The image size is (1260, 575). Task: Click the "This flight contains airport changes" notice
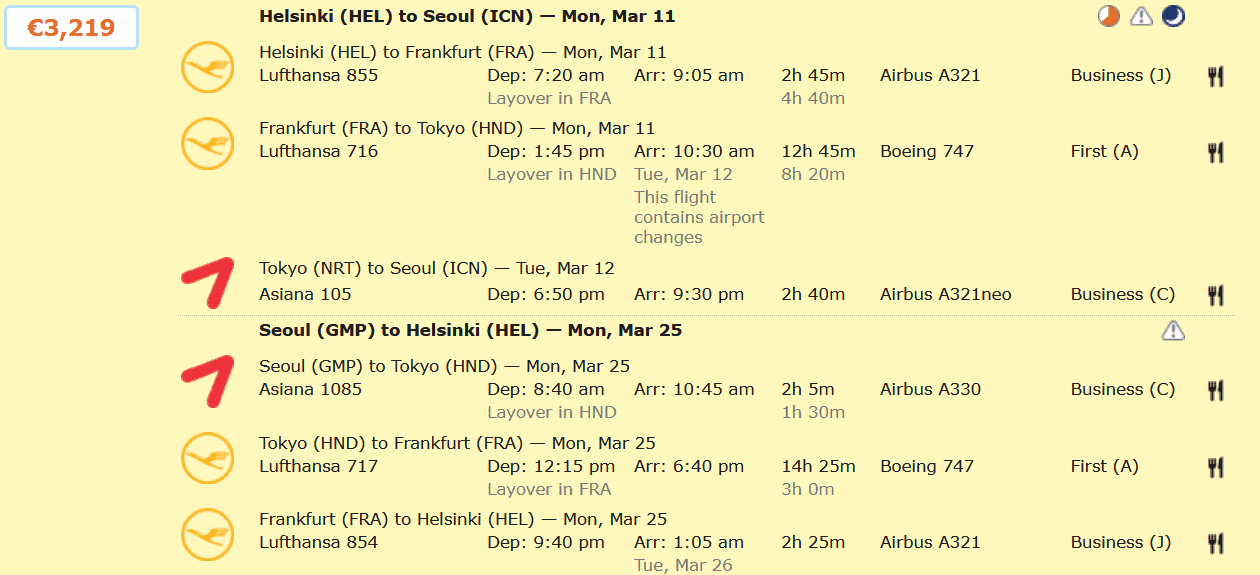click(699, 217)
